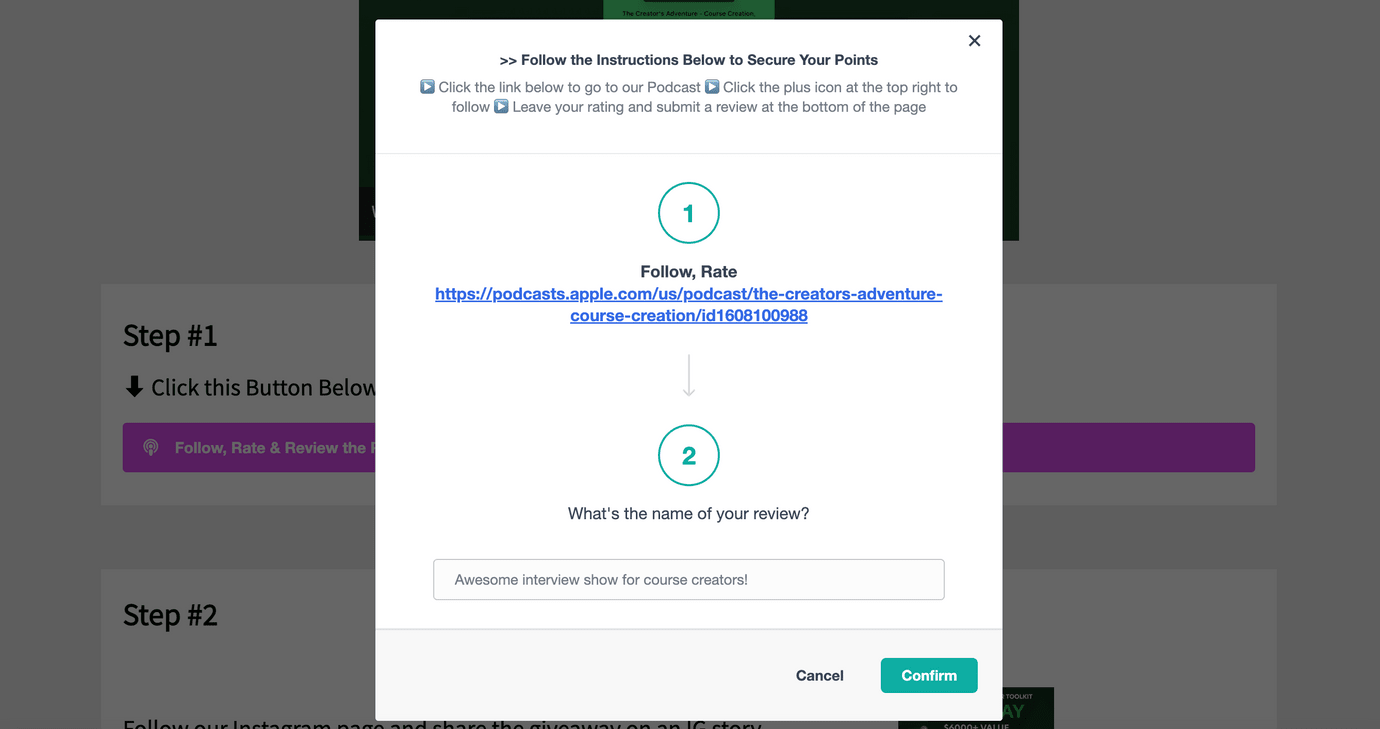The height and width of the screenshot is (729, 1380).
Task: Click the podcast icon on the purple button
Action: pos(151,448)
